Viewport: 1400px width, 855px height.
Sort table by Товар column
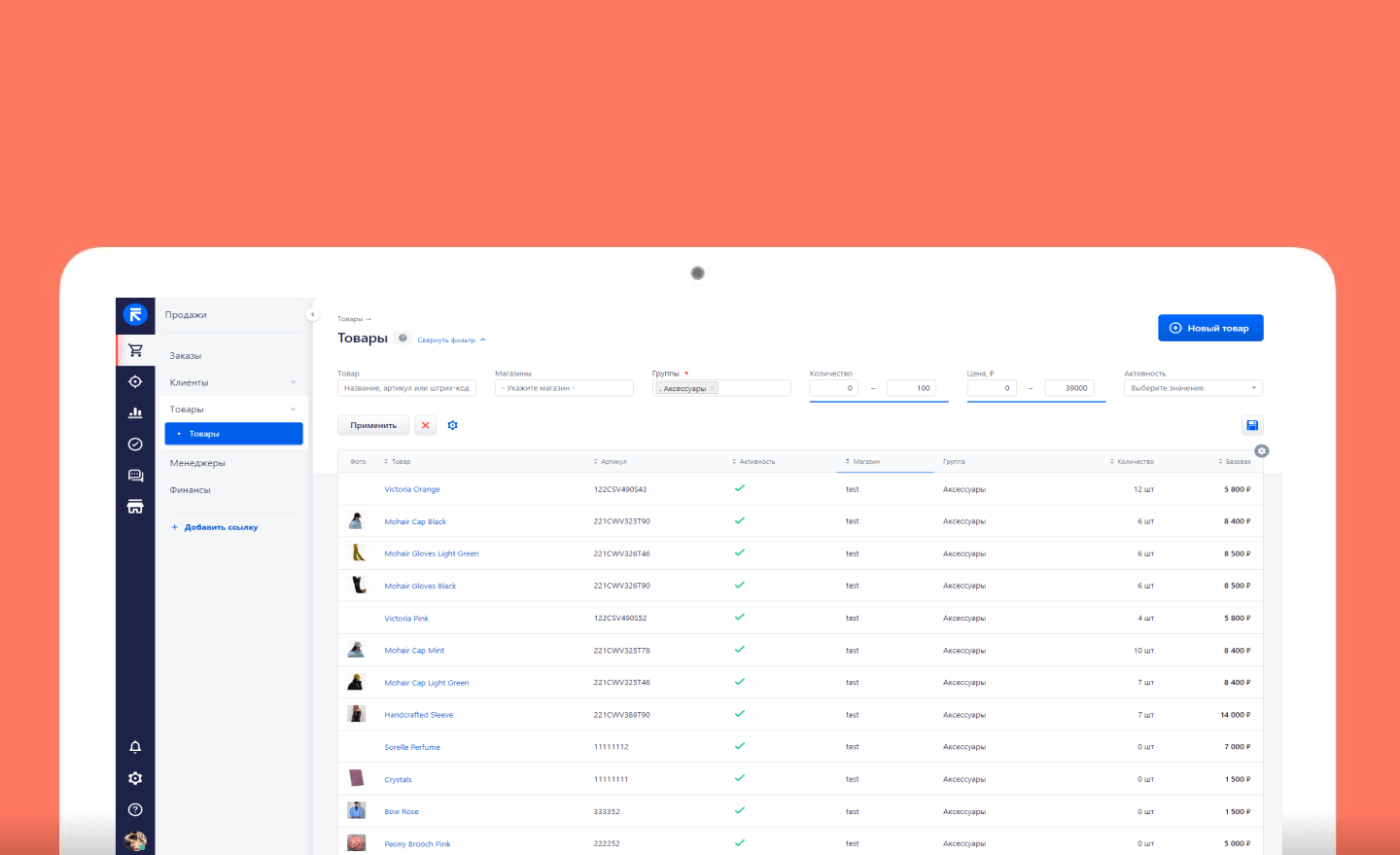click(398, 462)
